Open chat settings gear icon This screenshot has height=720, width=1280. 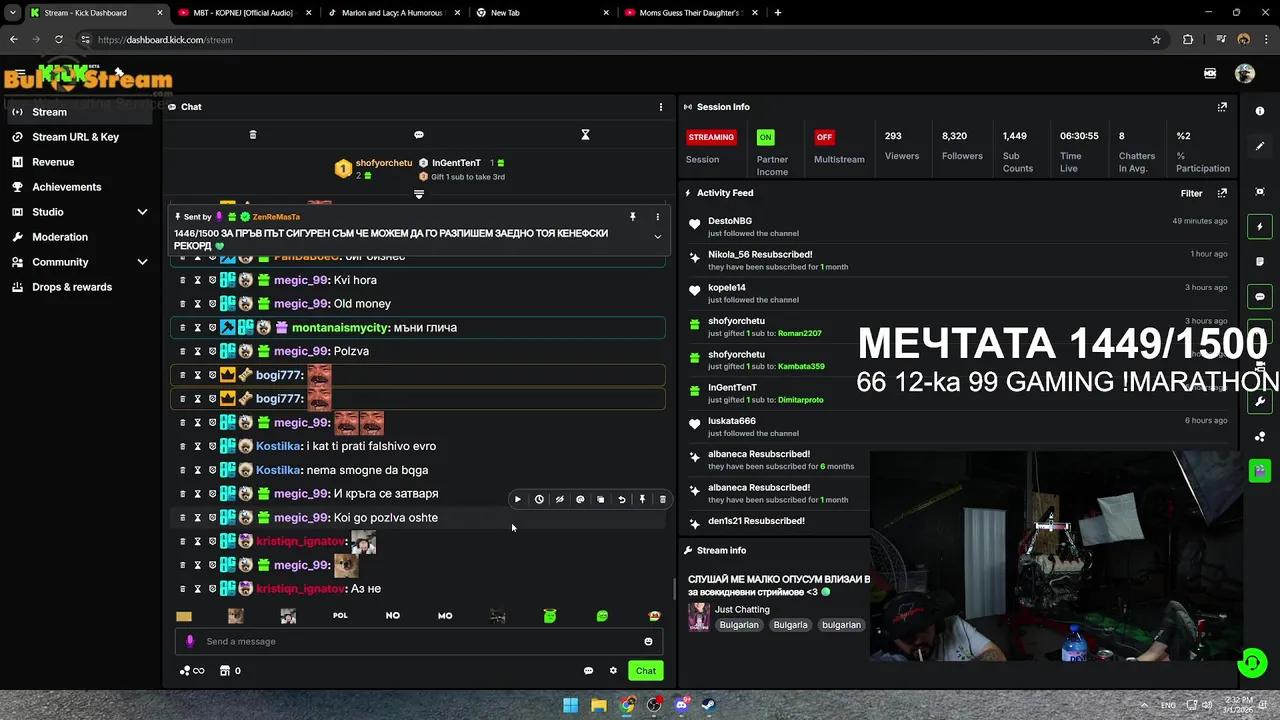(x=613, y=671)
